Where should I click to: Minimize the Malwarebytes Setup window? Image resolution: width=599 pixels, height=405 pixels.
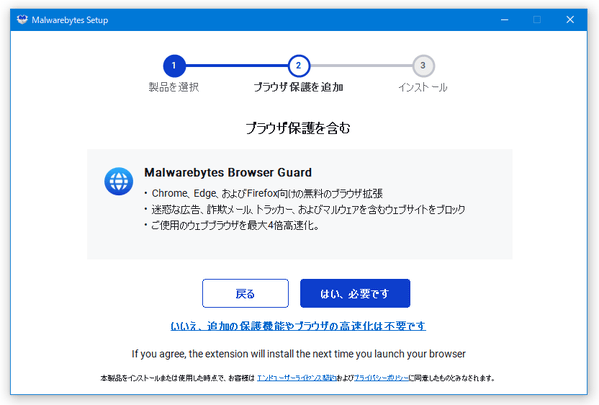pyautogui.click(x=505, y=19)
